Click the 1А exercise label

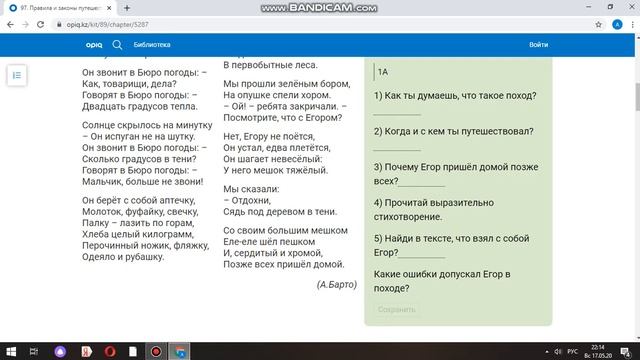[383, 72]
